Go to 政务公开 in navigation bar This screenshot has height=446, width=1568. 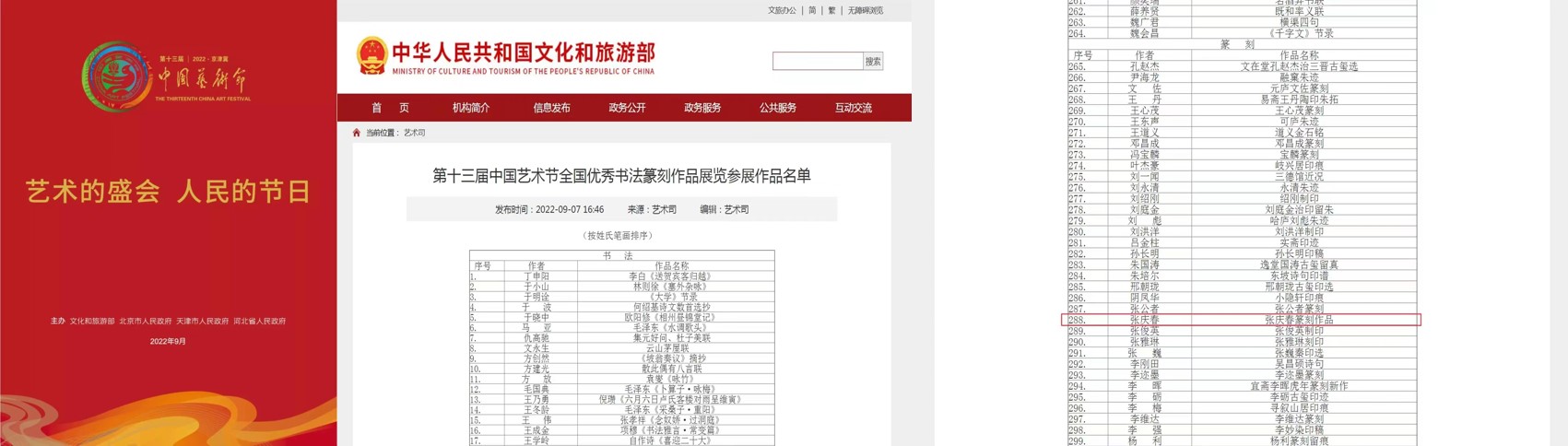(627, 108)
